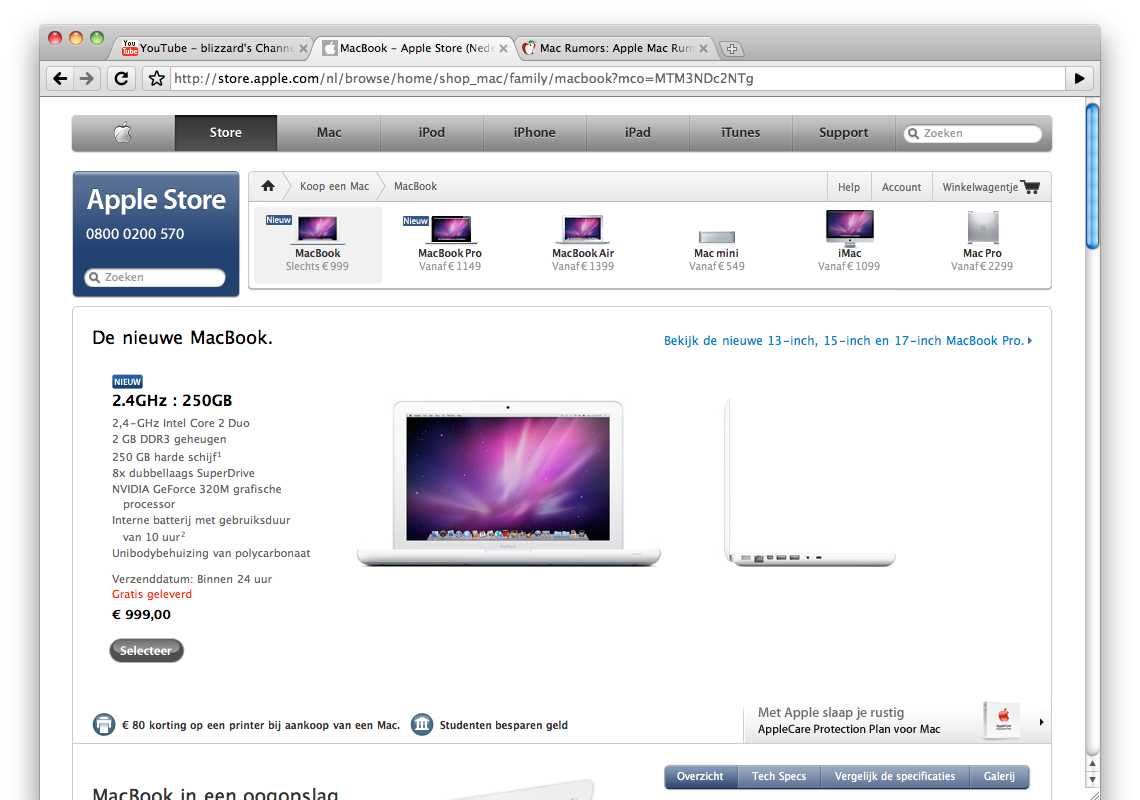Switch to the Tech Specs tab

pos(779,777)
